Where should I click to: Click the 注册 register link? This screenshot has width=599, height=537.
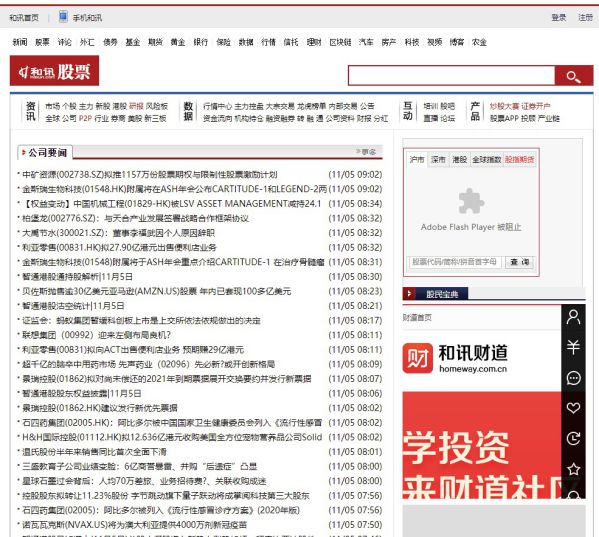click(585, 17)
